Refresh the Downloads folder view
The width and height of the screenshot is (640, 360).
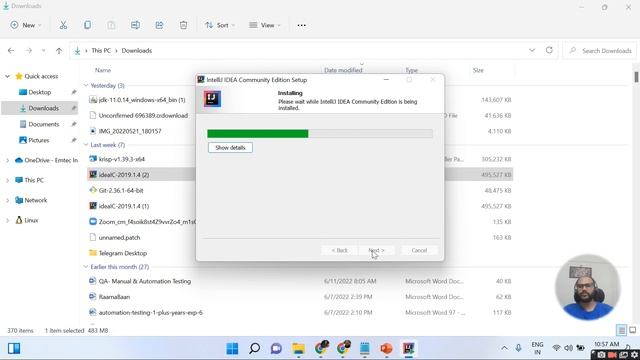pos(549,50)
